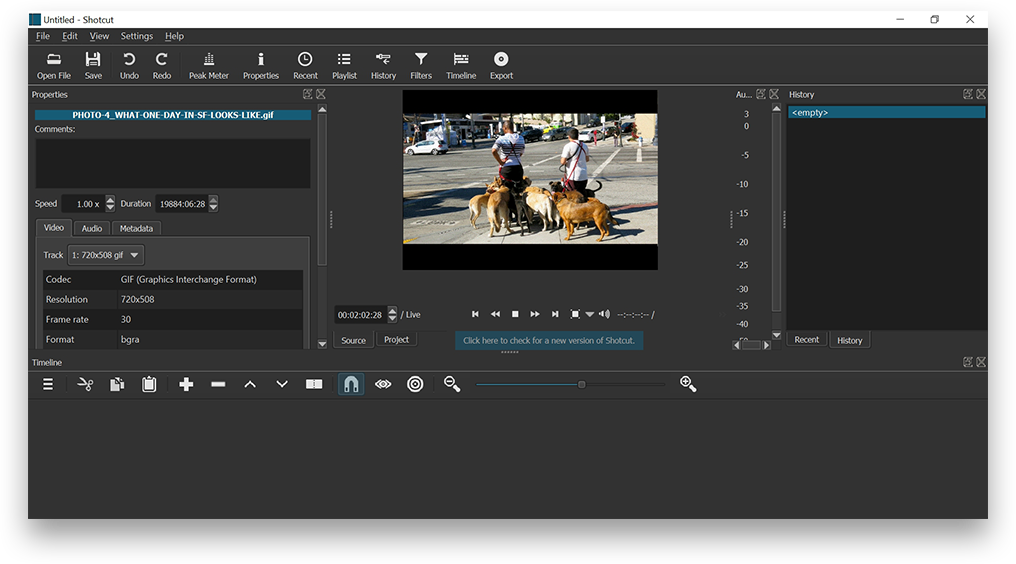
Task: Click the timeline Paste clipboard icon
Action: (149, 384)
